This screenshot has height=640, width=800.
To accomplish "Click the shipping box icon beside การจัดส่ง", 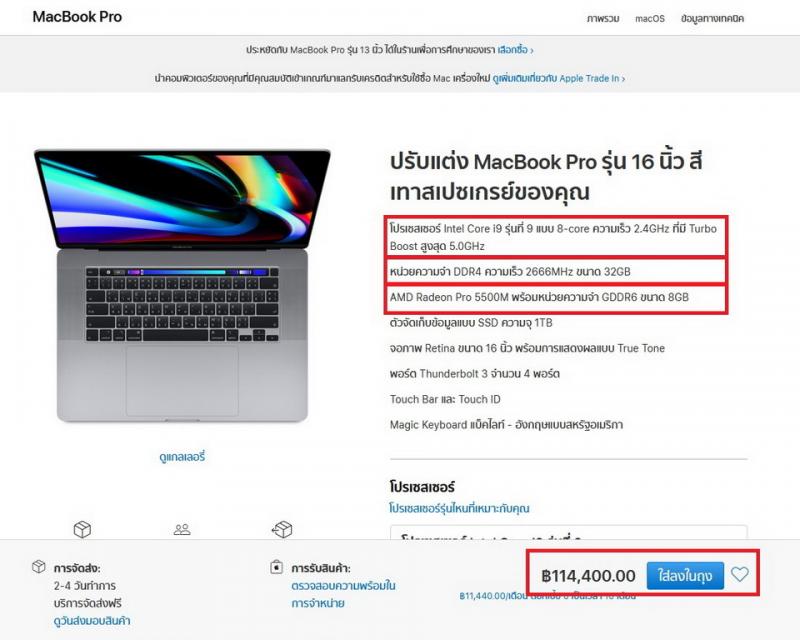I will (39, 567).
